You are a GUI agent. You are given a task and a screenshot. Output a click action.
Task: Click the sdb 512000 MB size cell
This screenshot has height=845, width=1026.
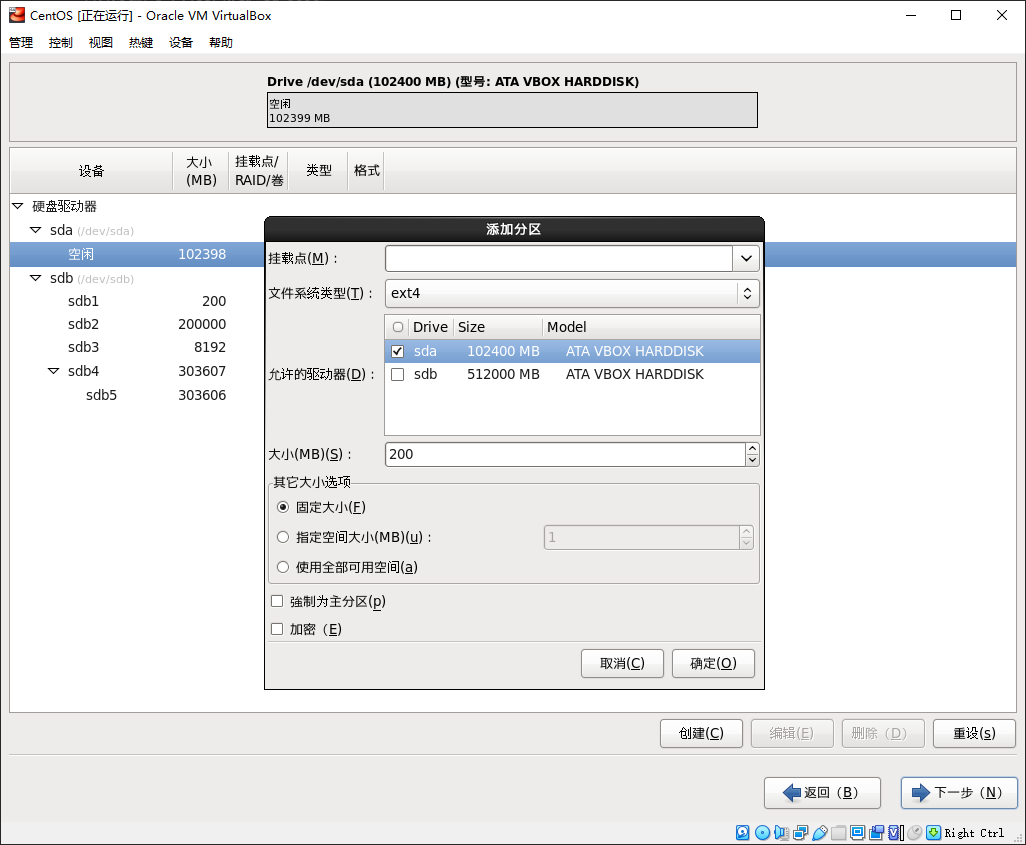coord(503,374)
